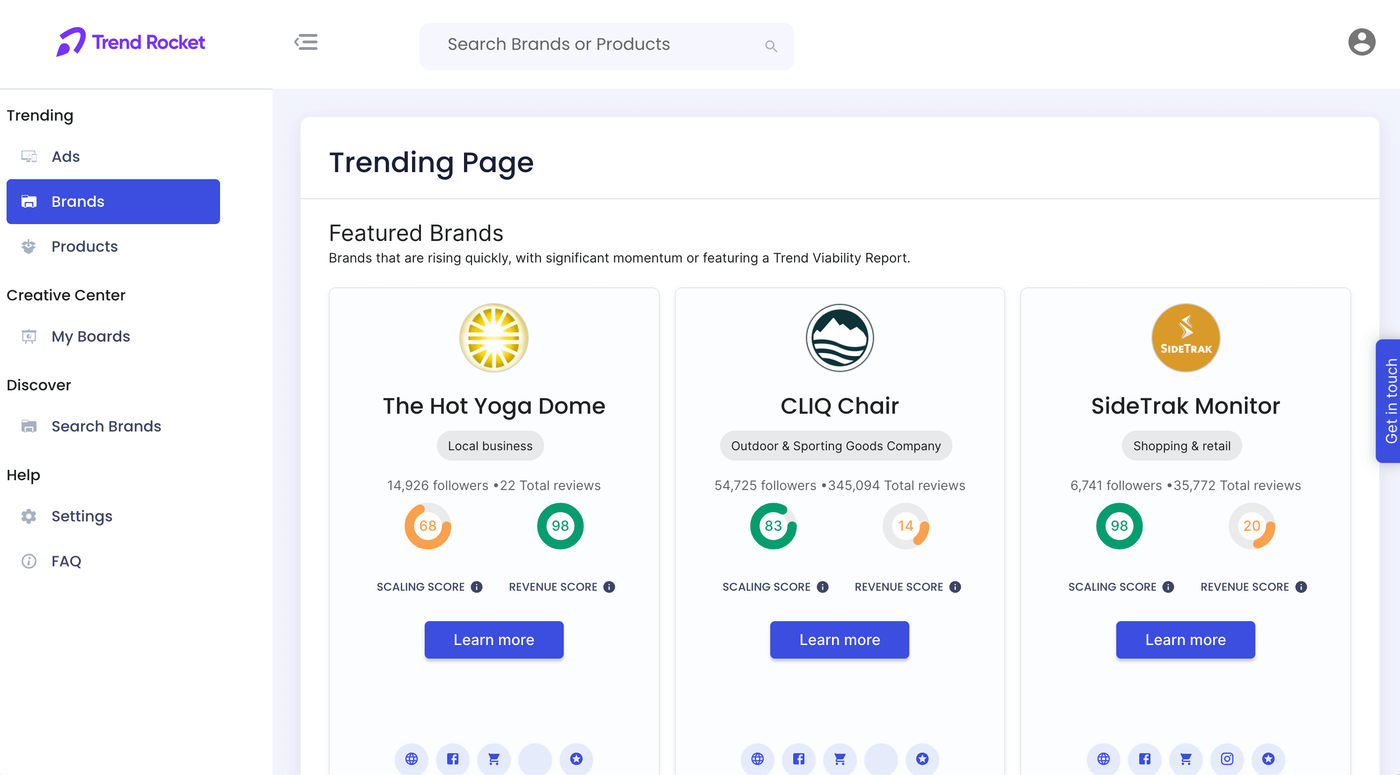Viewport: 1400px width, 775px height.
Task: Click The Hot Yoga Dome star icon
Action: pos(576,759)
